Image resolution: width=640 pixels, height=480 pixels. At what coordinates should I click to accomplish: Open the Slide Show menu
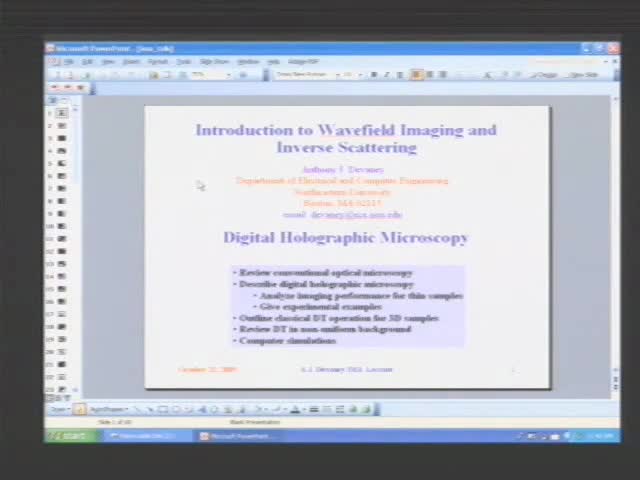(214, 62)
